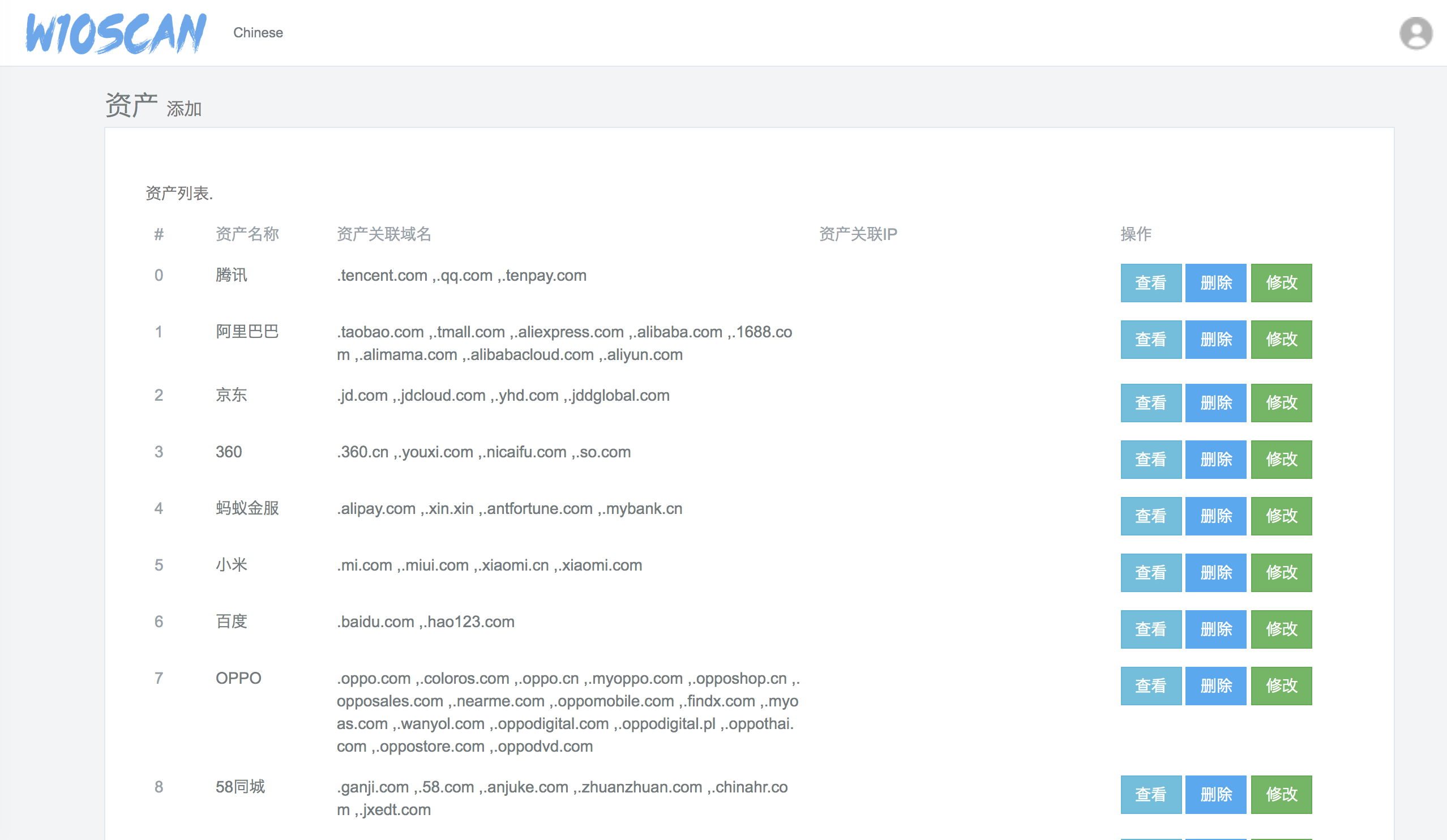1447x840 pixels.
Task: Delete the 百度 asset
Action: click(1215, 629)
